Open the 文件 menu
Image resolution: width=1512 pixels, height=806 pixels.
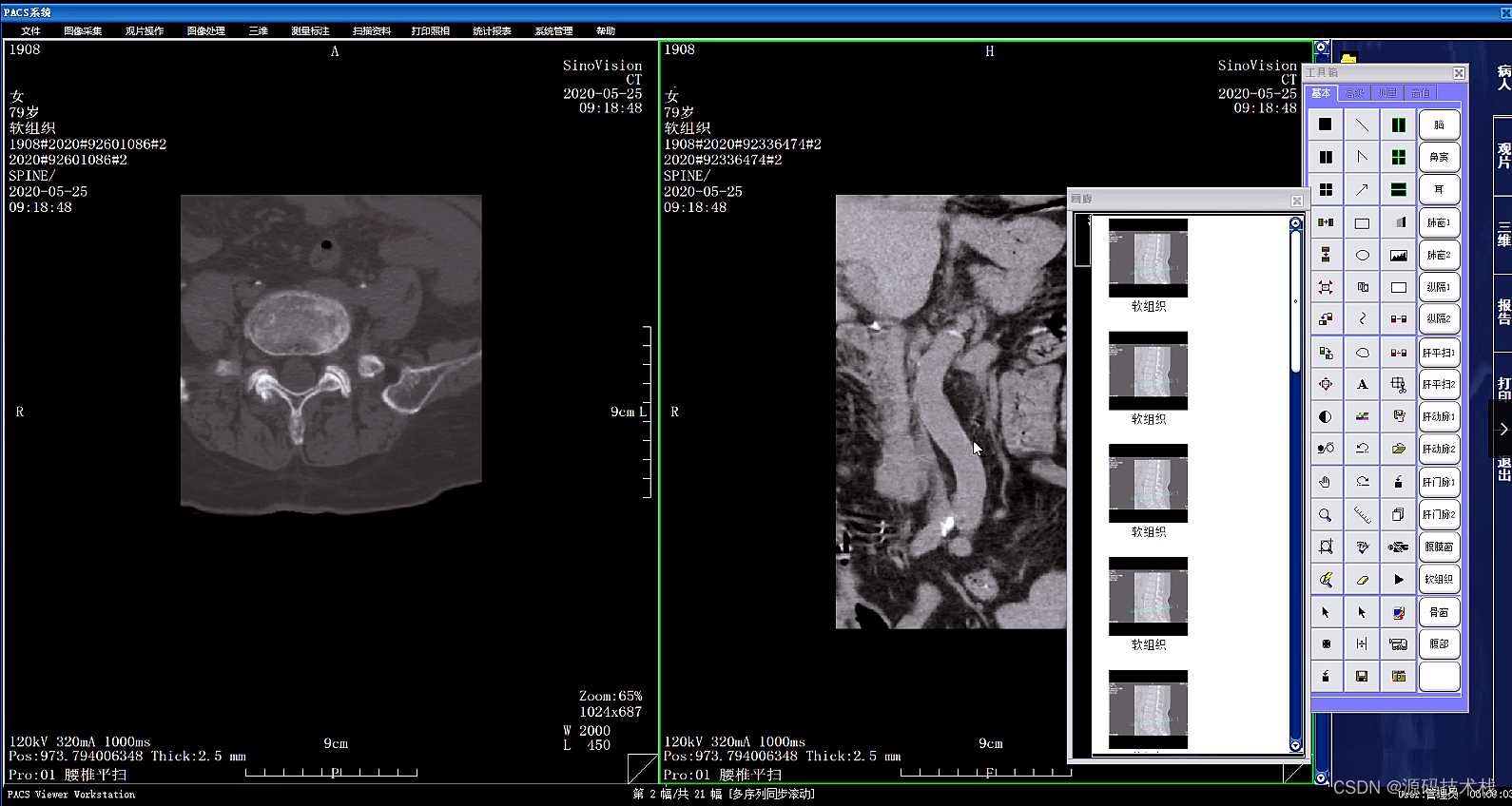tap(30, 31)
